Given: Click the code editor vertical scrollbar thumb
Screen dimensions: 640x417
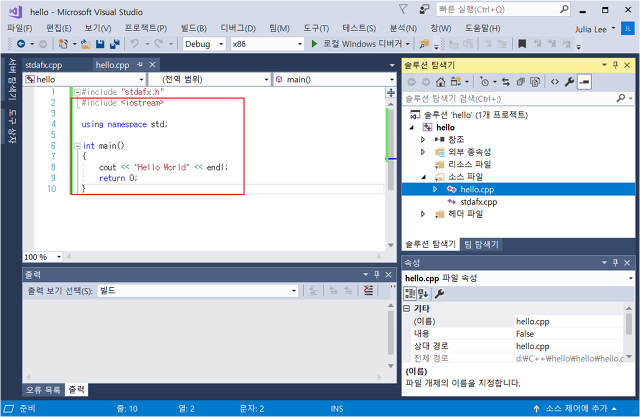Looking at the screenshot, I should point(391,150).
